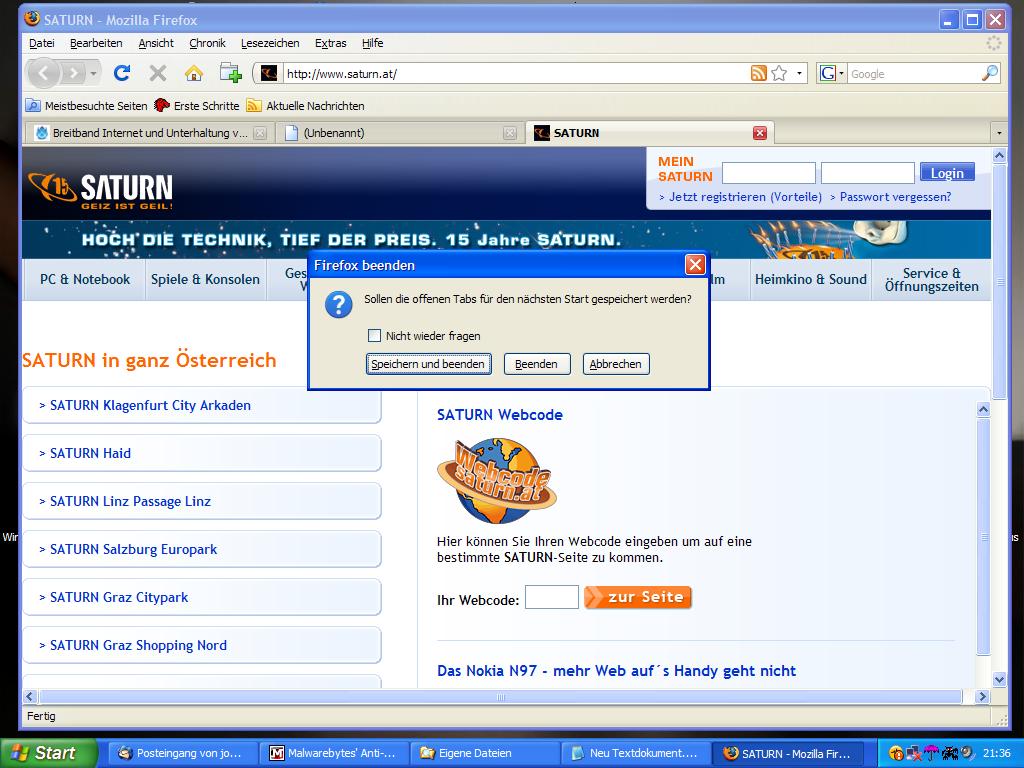
Task: Click the search magnifier icon
Action: pyautogui.click(x=990, y=73)
